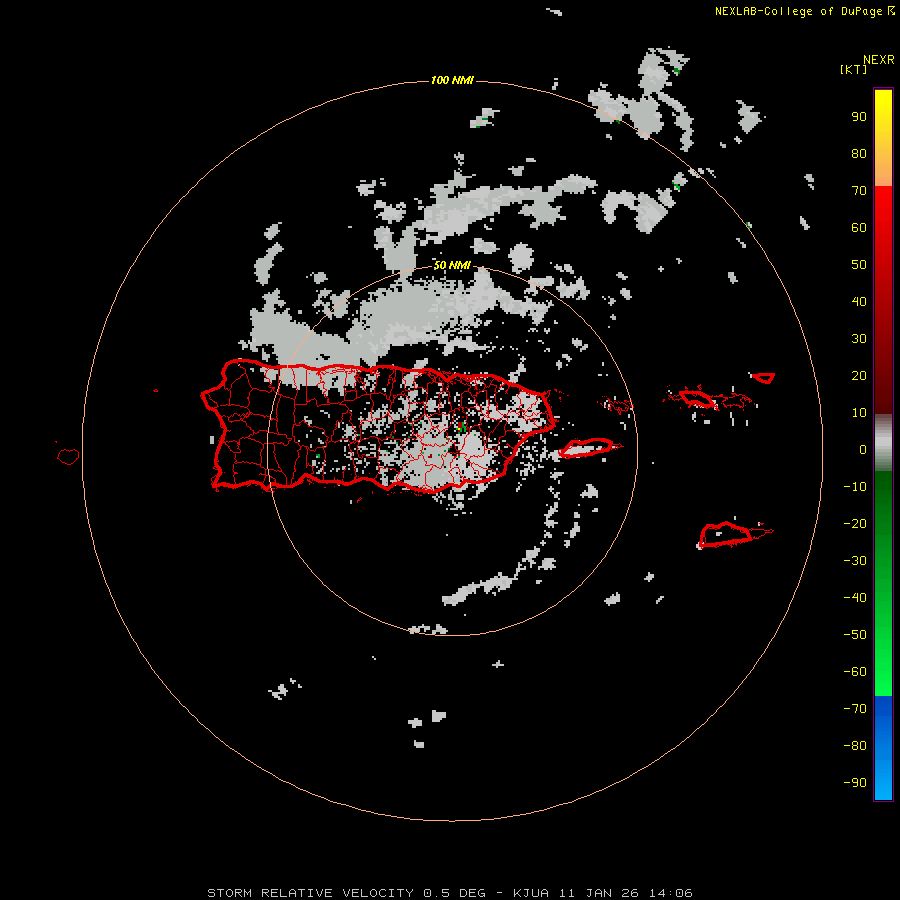Select the -80 value on the velocity scale
The image size is (900, 900).
pyautogui.click(x=855, y=746)
